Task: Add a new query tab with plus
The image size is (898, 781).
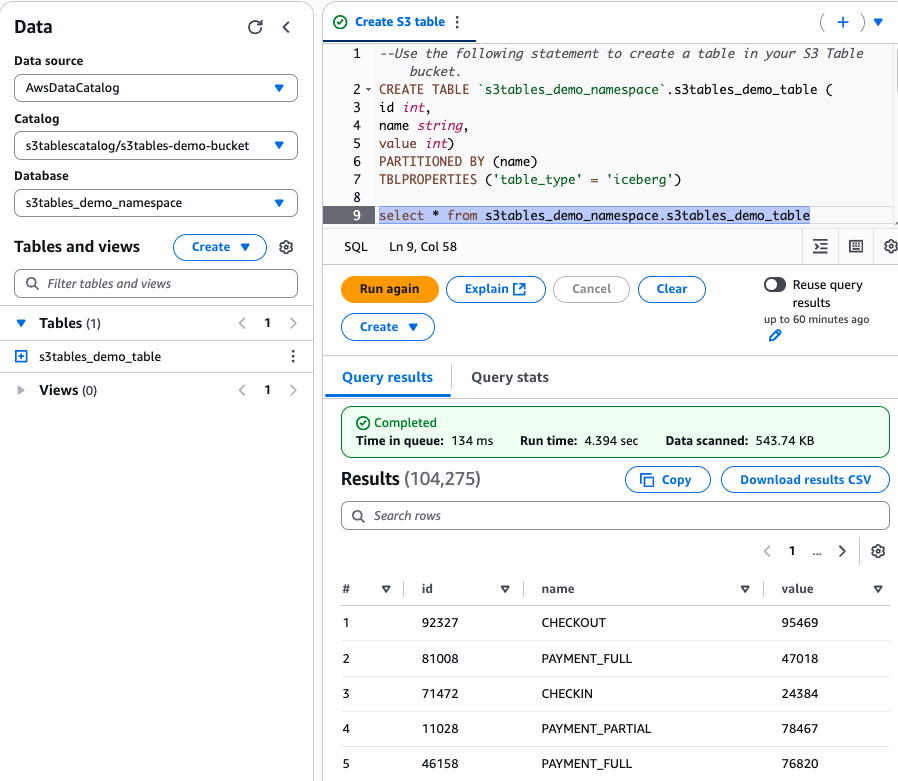Action: tap(843, 22)
